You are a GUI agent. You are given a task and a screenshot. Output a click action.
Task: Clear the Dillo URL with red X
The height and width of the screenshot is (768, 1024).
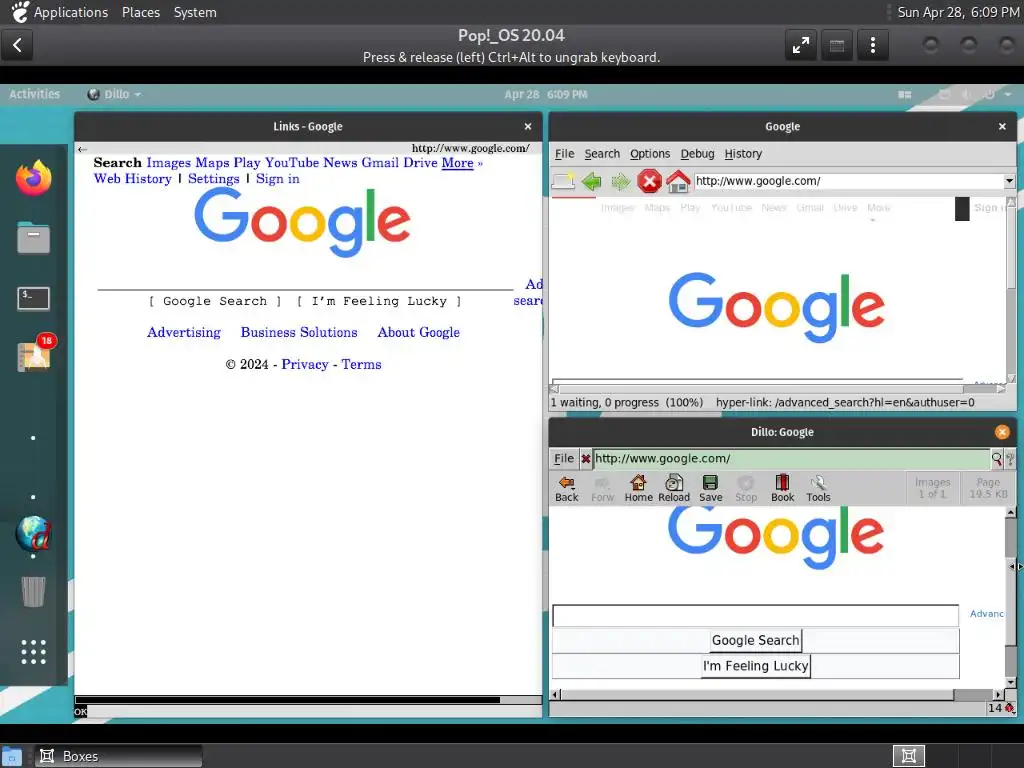point(586,458)
